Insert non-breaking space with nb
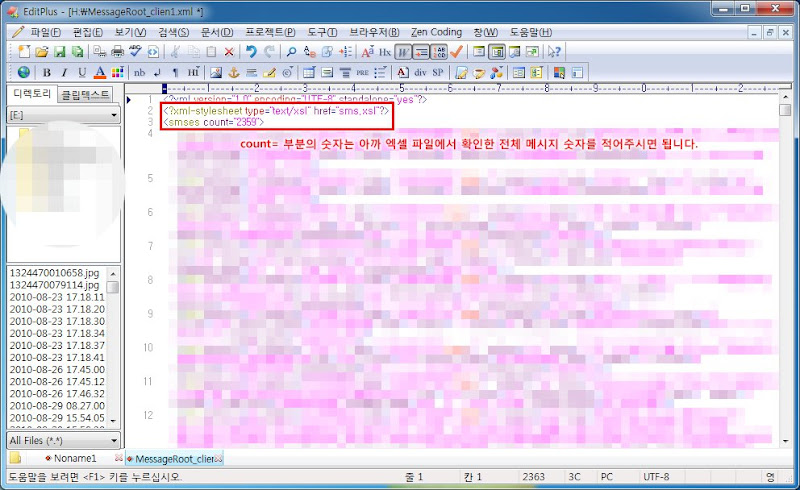Image resolution: width=800 pixels, height=490 pixels. [x=139, y=72]
